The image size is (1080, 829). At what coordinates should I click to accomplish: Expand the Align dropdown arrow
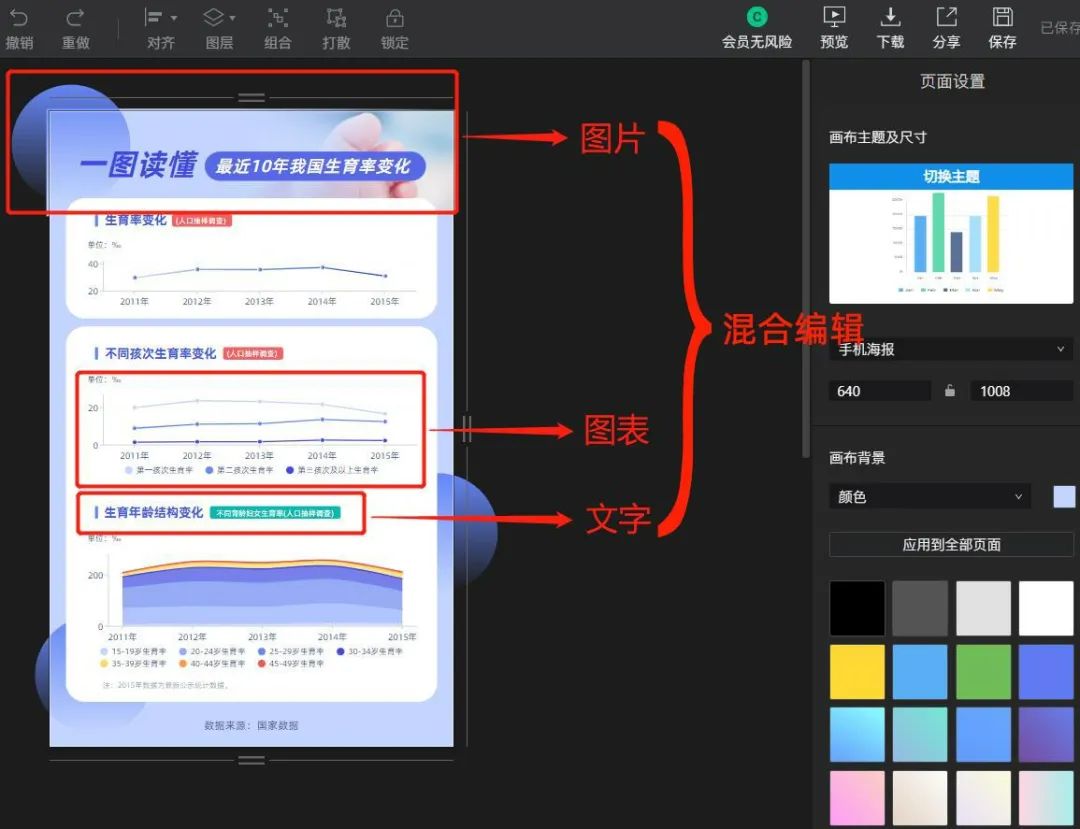point(174,18)
